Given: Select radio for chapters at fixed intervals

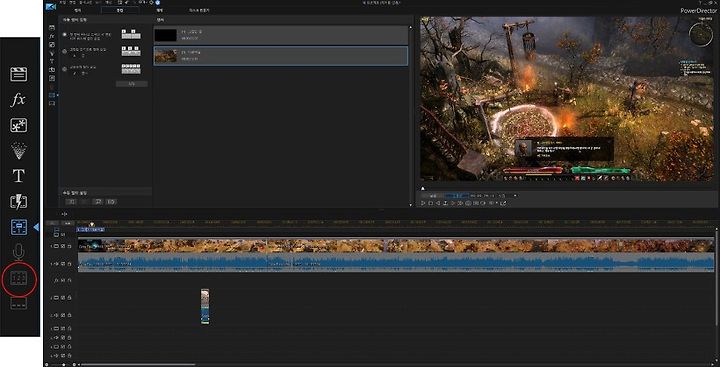Looking at the screenshot, I should click(64, 51).
